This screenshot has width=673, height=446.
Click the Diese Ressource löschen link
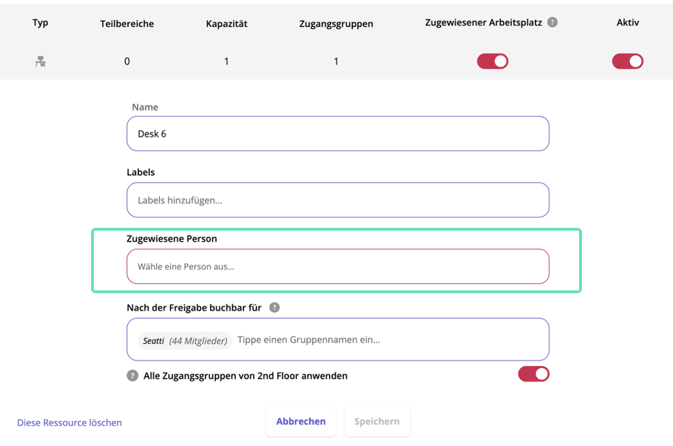pos(69,423)
